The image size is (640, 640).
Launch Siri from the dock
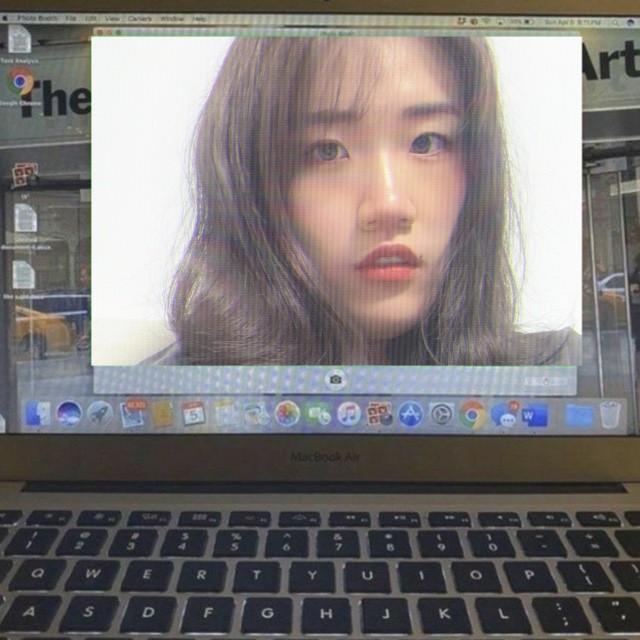point(69,412)
